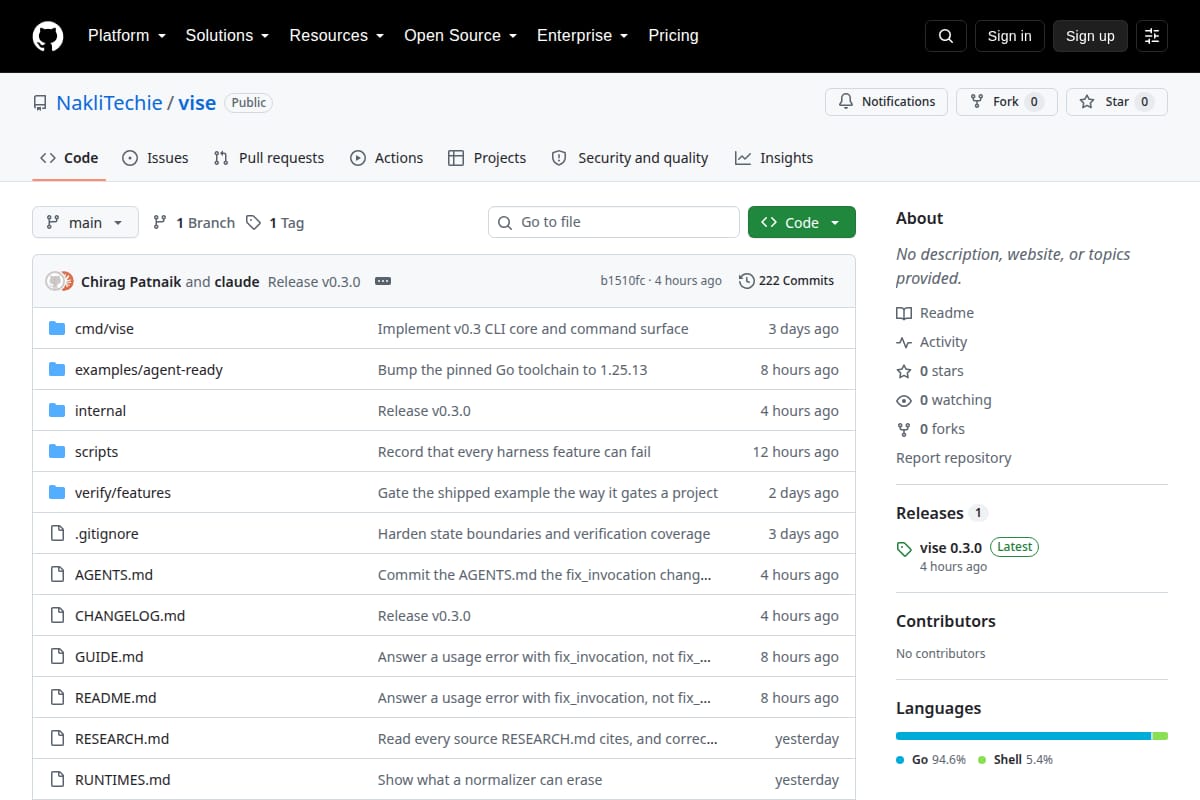The height and width of the screenshot is (800, 1200).
Task: Click the folder icon for internal
Action: (57, 411)
